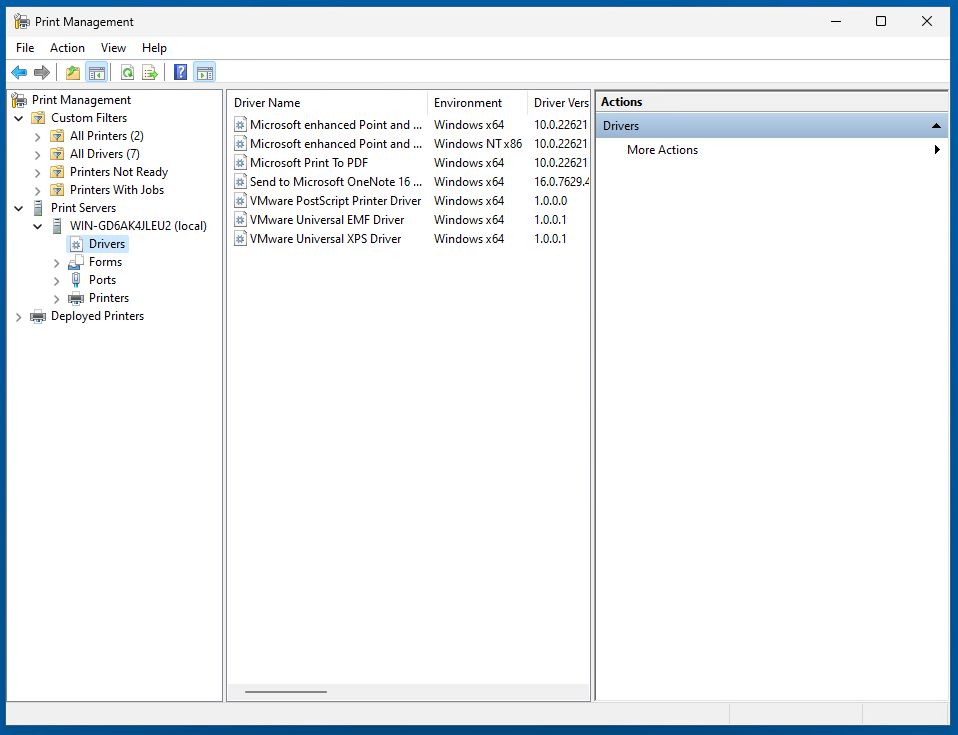This screenshot has height=735, width=958.
Task: Click More Actions in the Actions pane
Action: click(662, 150)
